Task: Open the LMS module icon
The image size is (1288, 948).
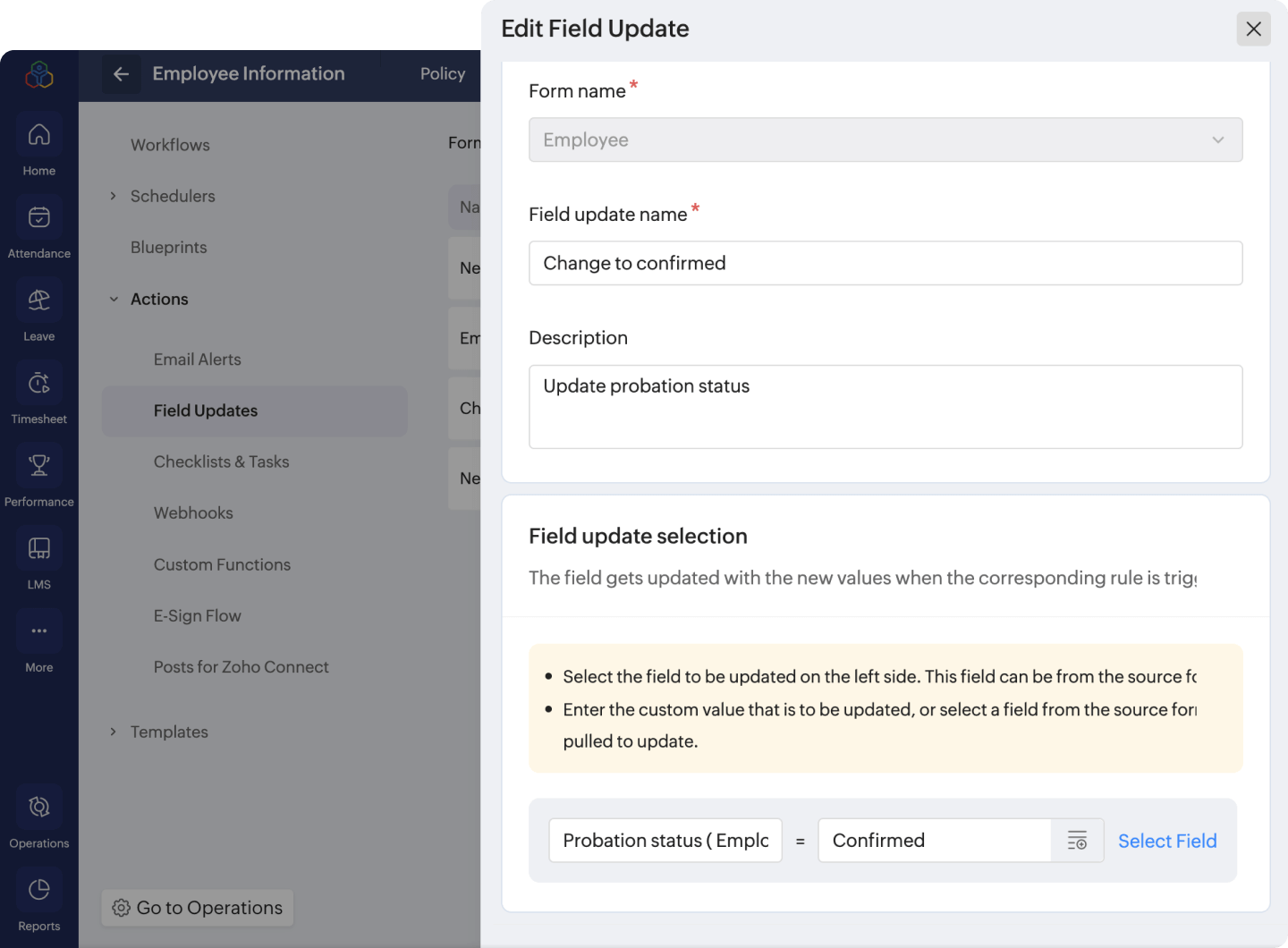Action: coord(39,549)
